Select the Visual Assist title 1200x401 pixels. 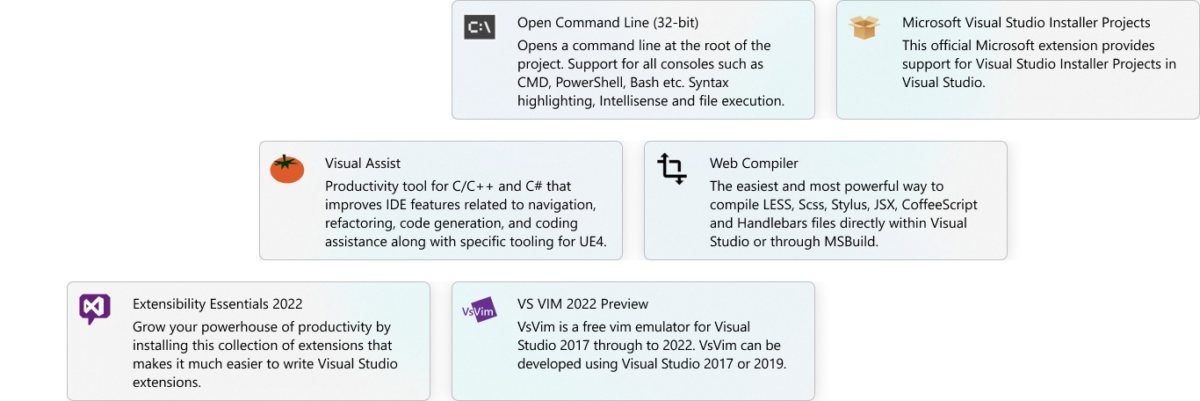coord(363,162)
